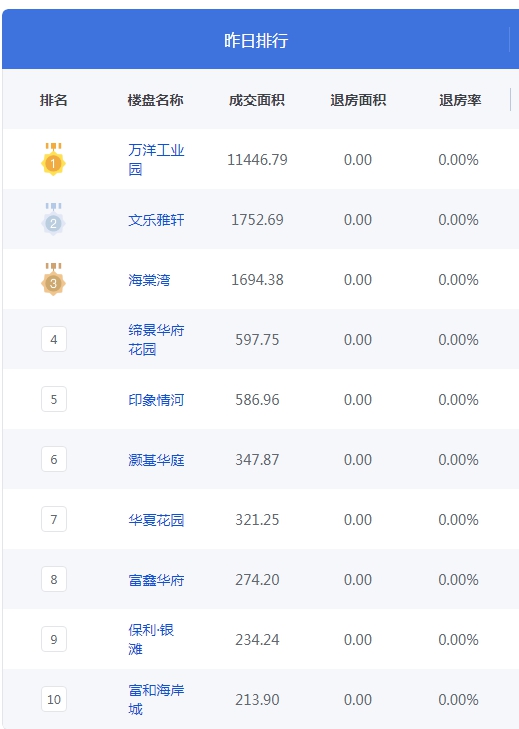The height and width of the screenshot is (729, 519).
Task: Click the 退房率 column header
Action: [x=460, y=100]
